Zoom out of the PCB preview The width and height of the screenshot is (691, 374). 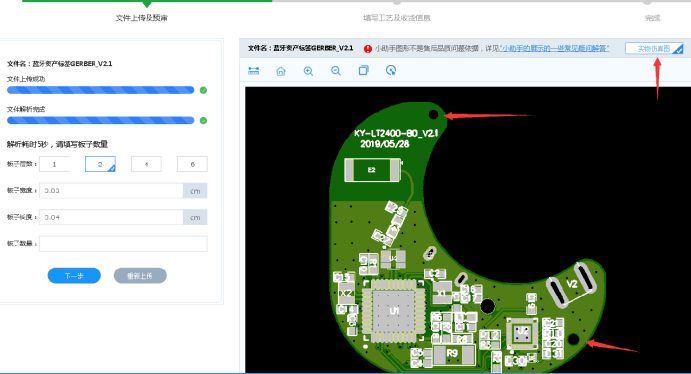click(x=336, y=71)
